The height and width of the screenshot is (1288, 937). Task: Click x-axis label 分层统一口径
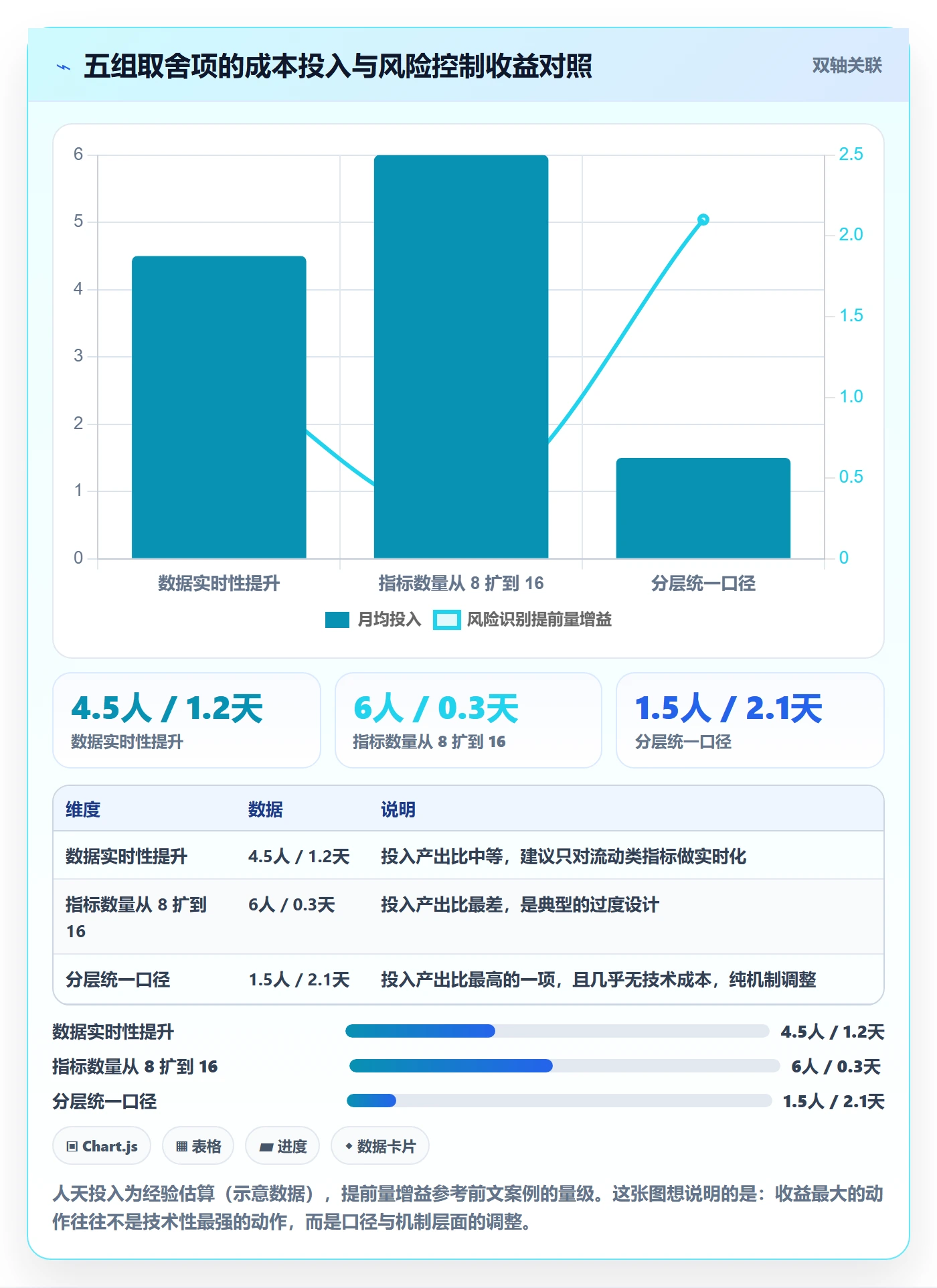(x=703, y=584)
